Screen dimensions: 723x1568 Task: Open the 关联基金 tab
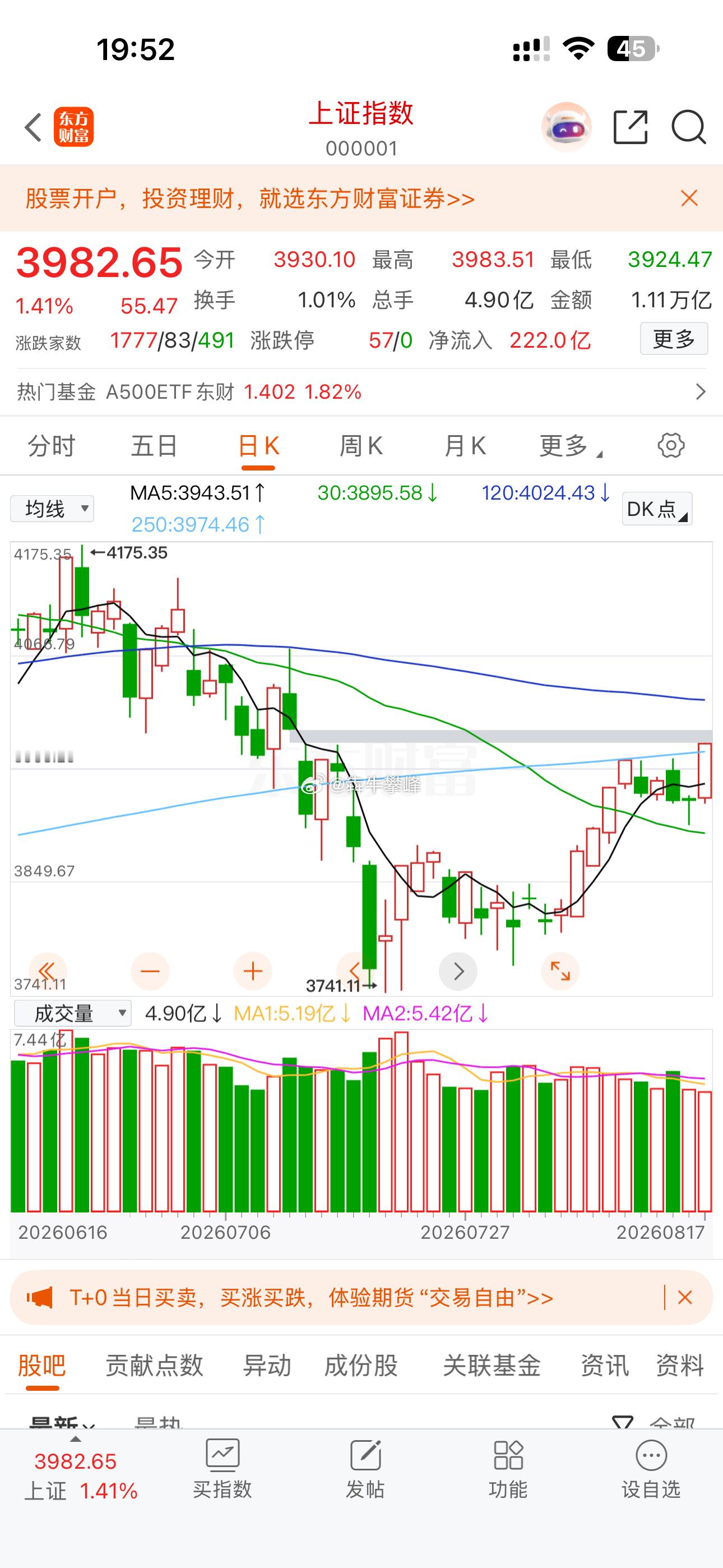click(x=492, y=1366)
